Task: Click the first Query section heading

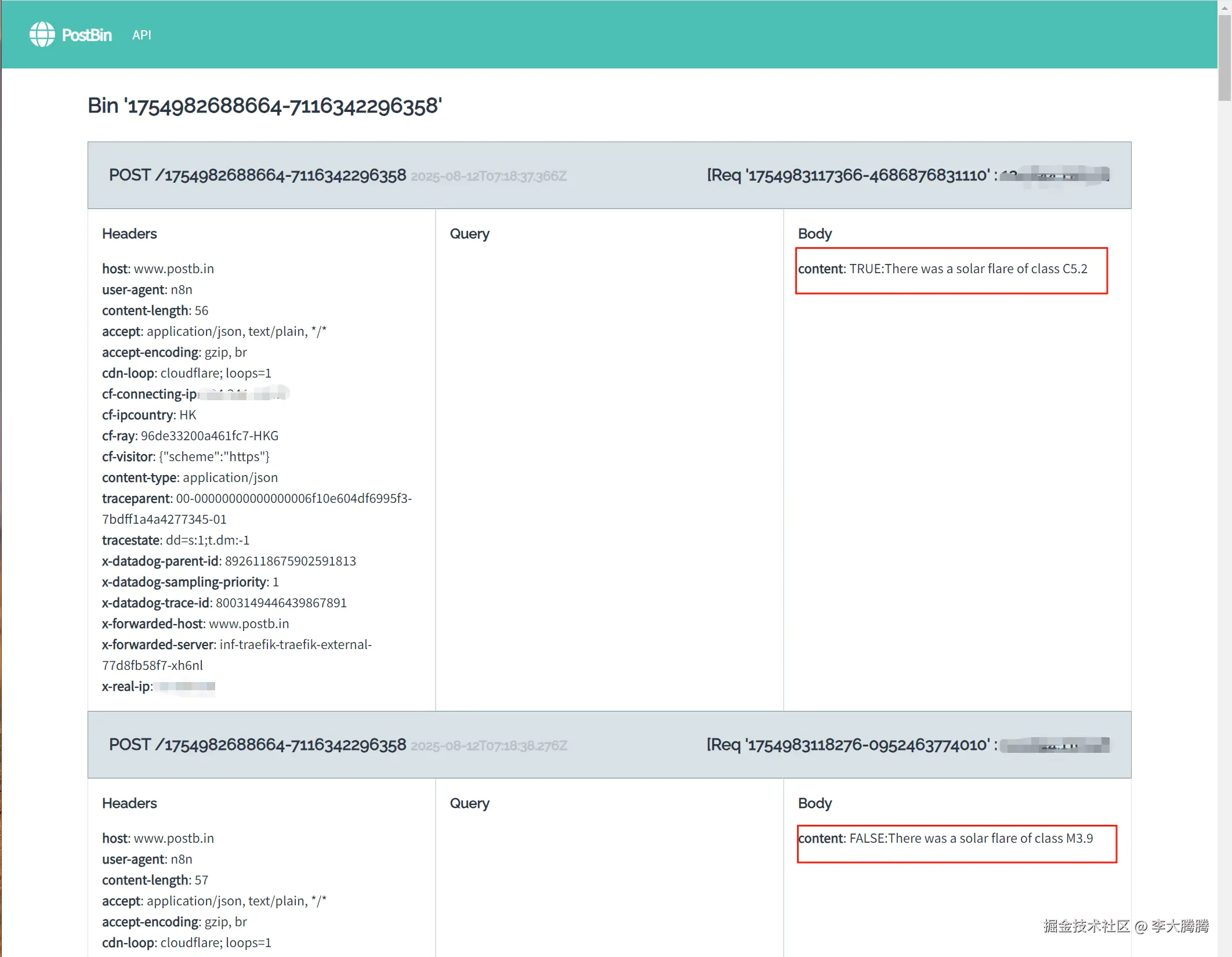Action: [x=469, y=234]
